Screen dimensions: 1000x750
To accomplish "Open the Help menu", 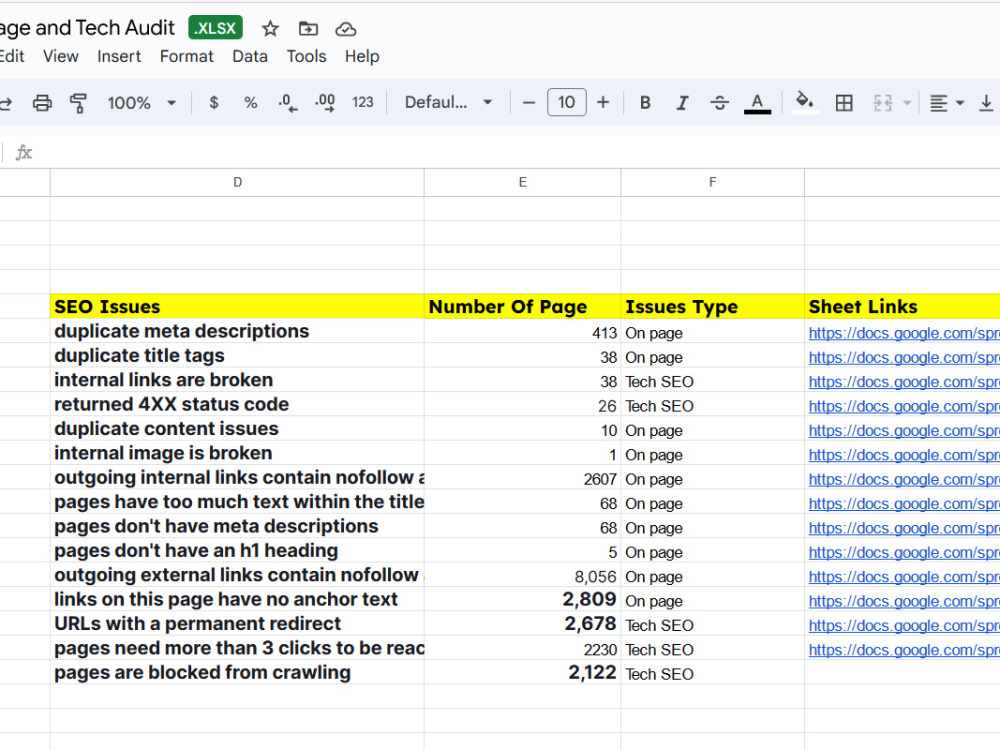I will point(362,56).
